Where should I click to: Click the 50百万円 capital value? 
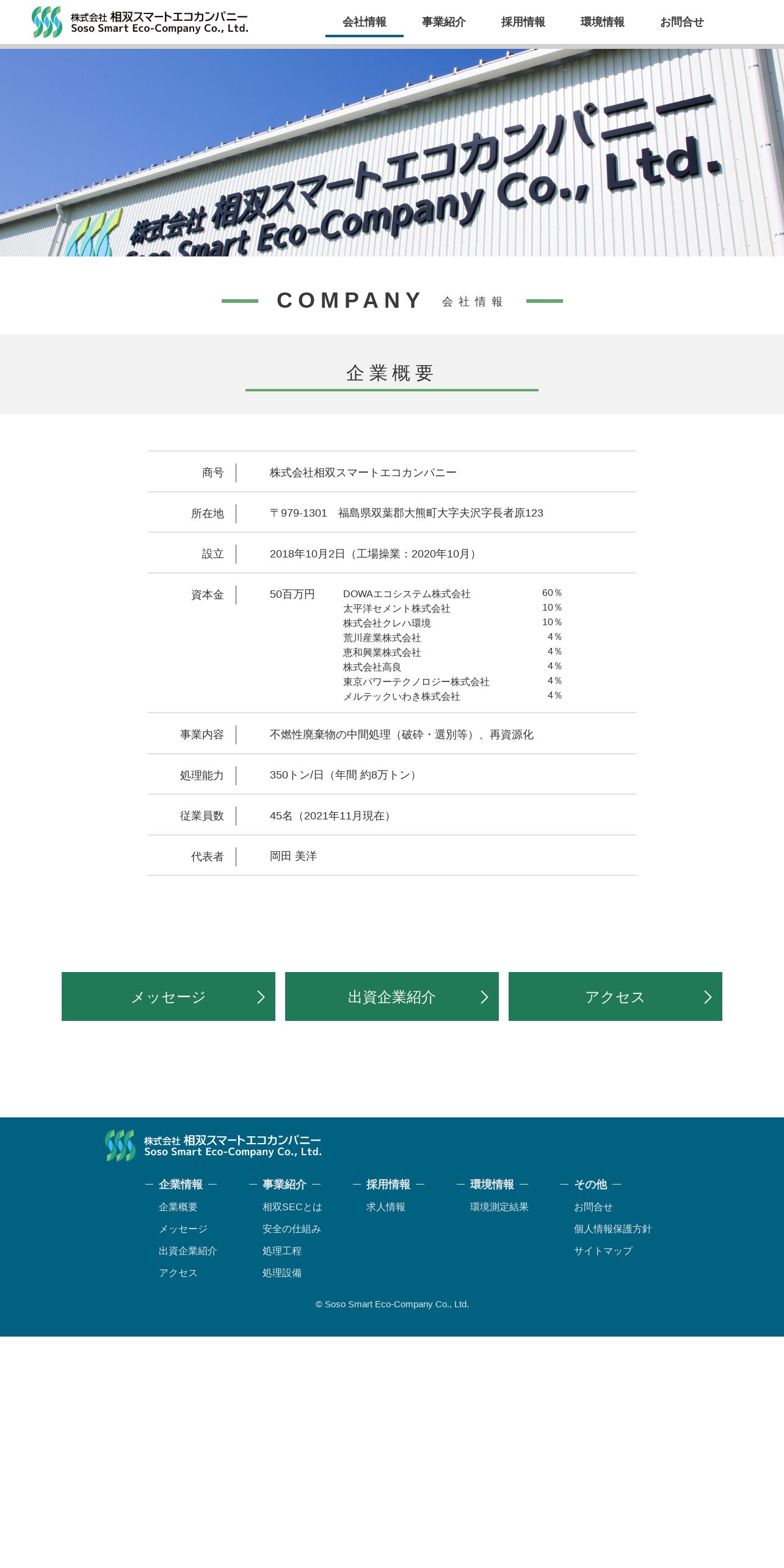[292, 594]
